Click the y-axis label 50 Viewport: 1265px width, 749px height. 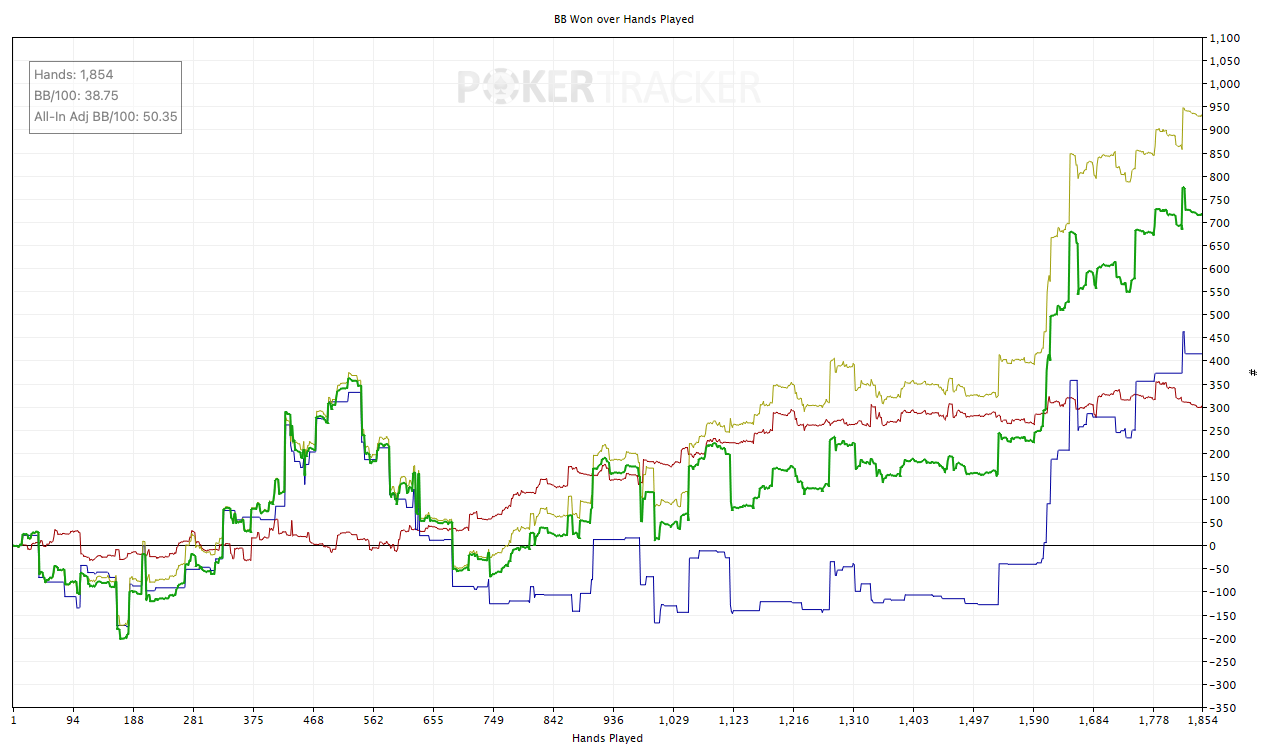point(1216,523)
